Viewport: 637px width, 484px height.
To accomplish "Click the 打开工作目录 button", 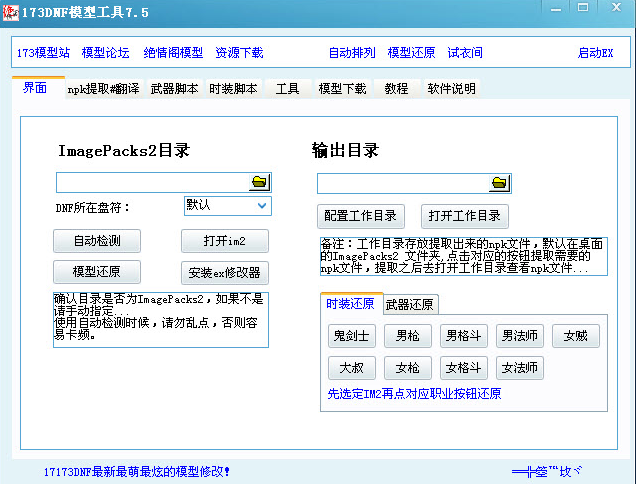I will 464,216.
